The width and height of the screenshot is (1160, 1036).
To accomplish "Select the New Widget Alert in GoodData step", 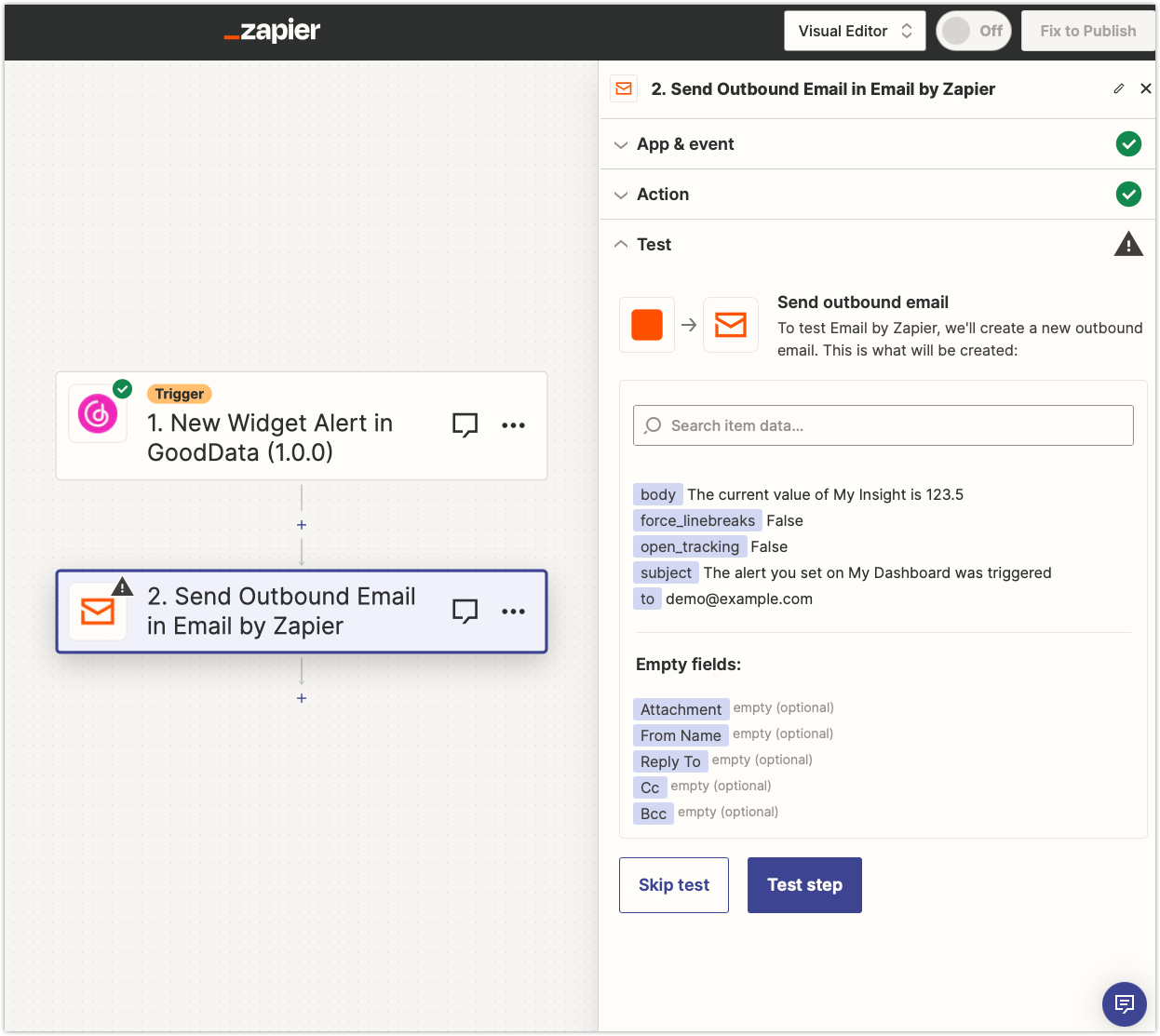I will (302, 426).
